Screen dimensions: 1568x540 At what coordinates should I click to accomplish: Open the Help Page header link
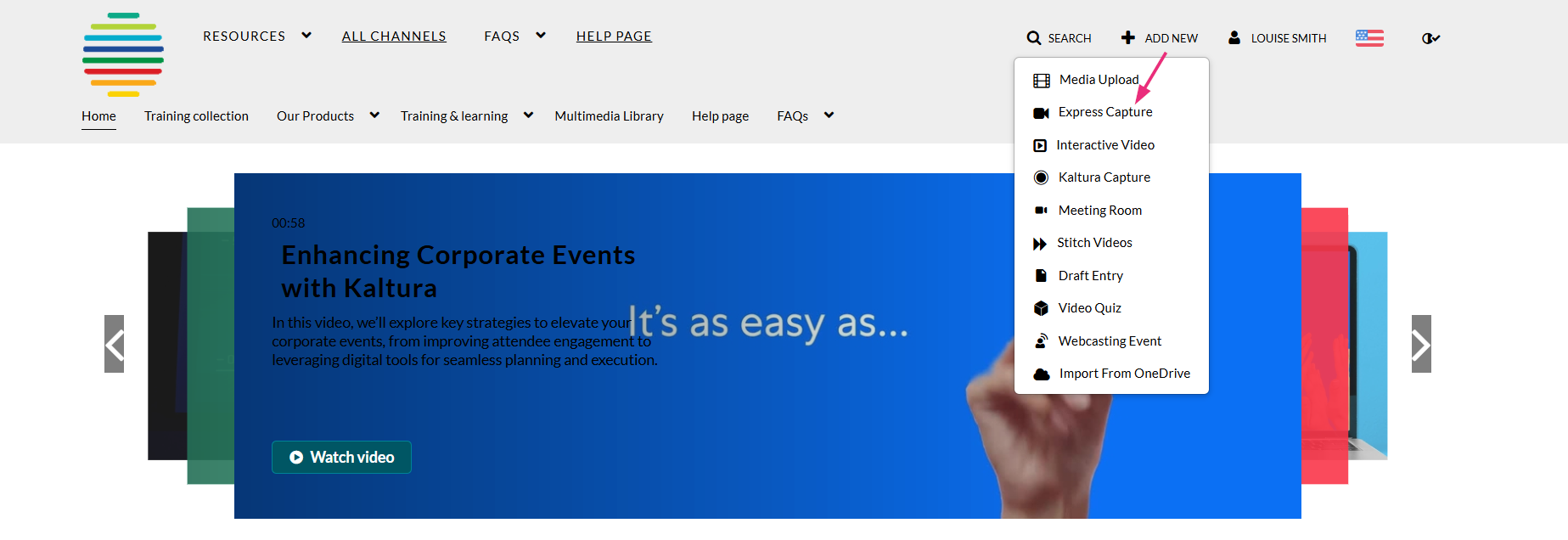[614, 36]
